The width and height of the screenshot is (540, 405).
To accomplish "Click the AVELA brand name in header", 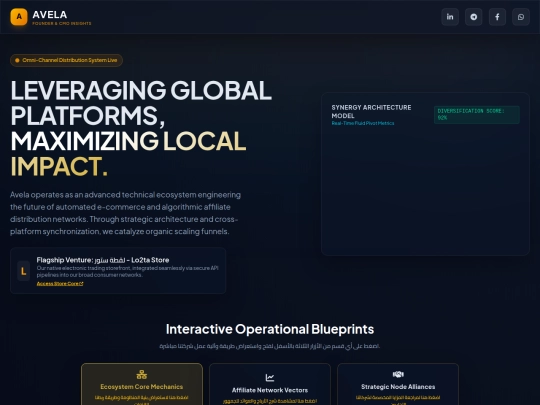I will click(x=50, y=14).
